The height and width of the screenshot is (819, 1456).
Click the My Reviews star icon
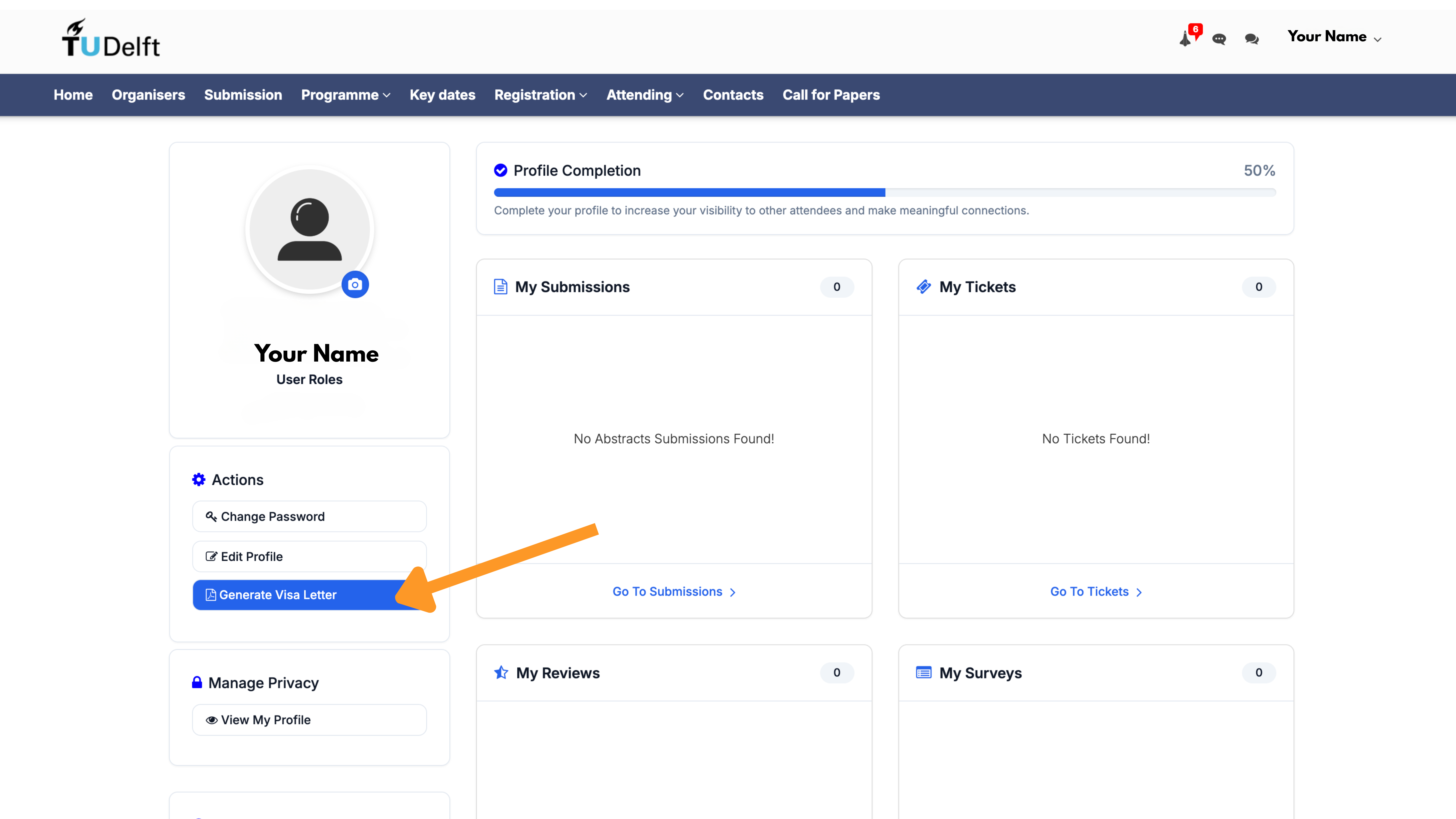coord(501,673)
